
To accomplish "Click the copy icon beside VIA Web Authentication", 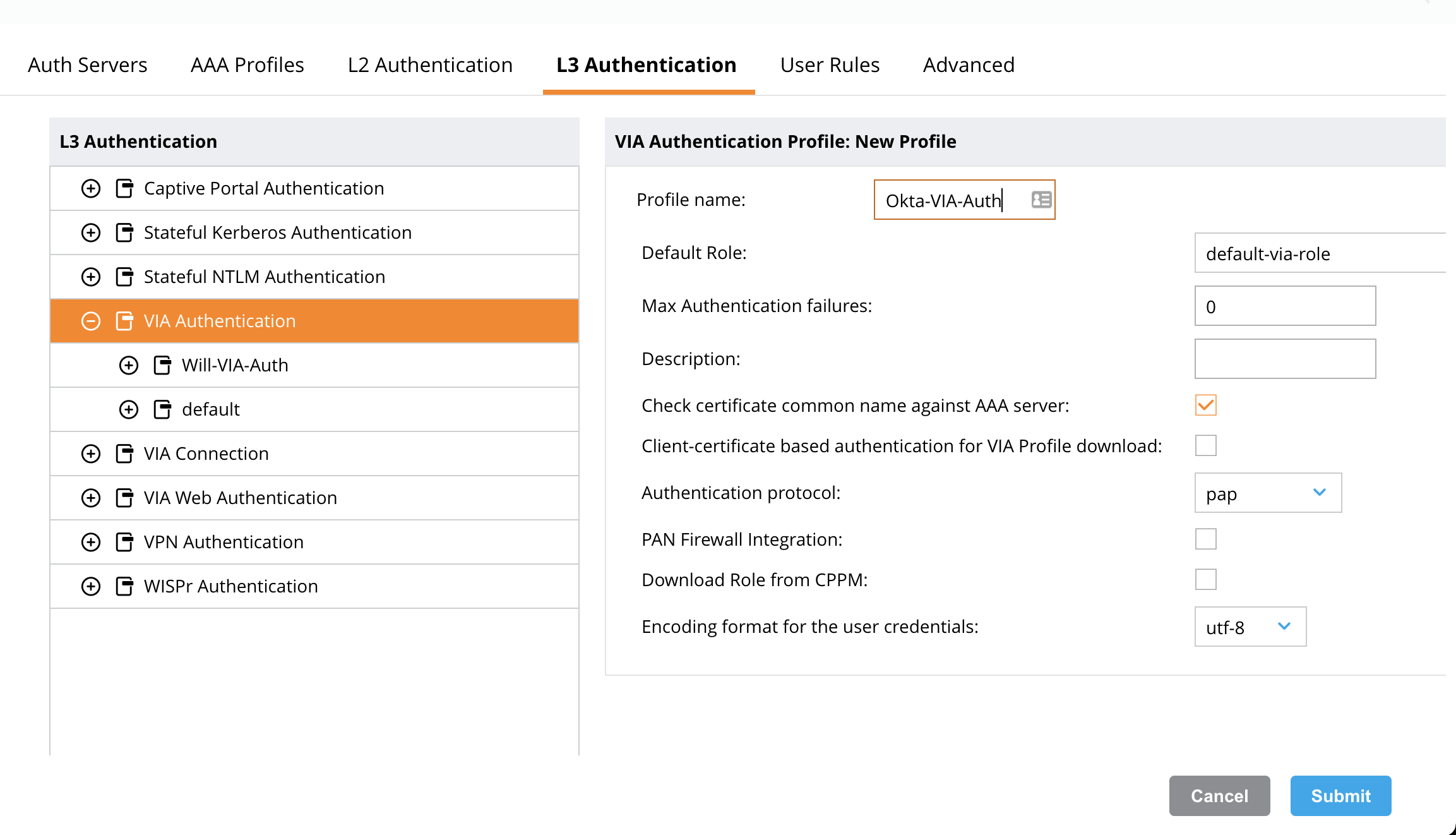I will click(x=124, y=497).
